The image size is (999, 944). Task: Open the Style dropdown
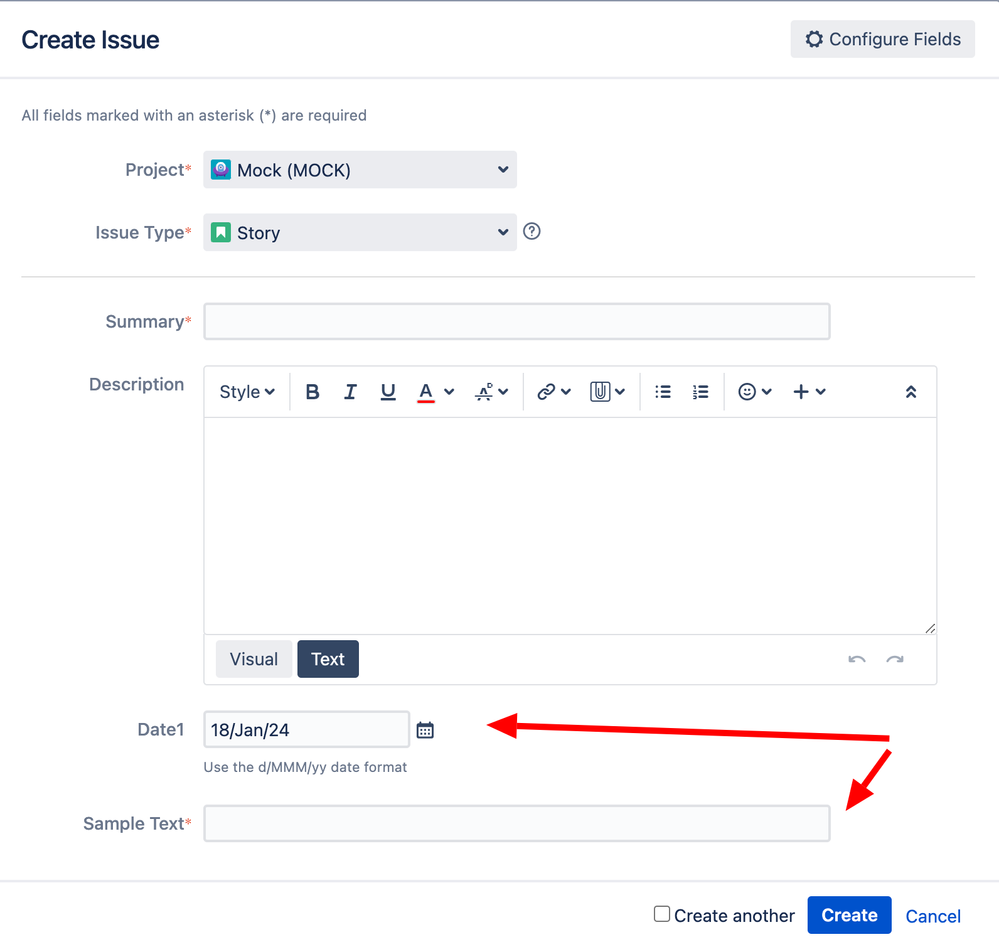pyautogui.click(x=247, y=392)
